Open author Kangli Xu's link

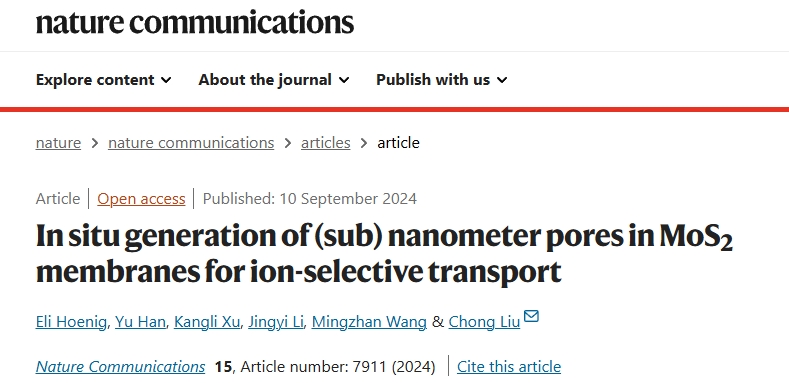(x=207, y=322)
